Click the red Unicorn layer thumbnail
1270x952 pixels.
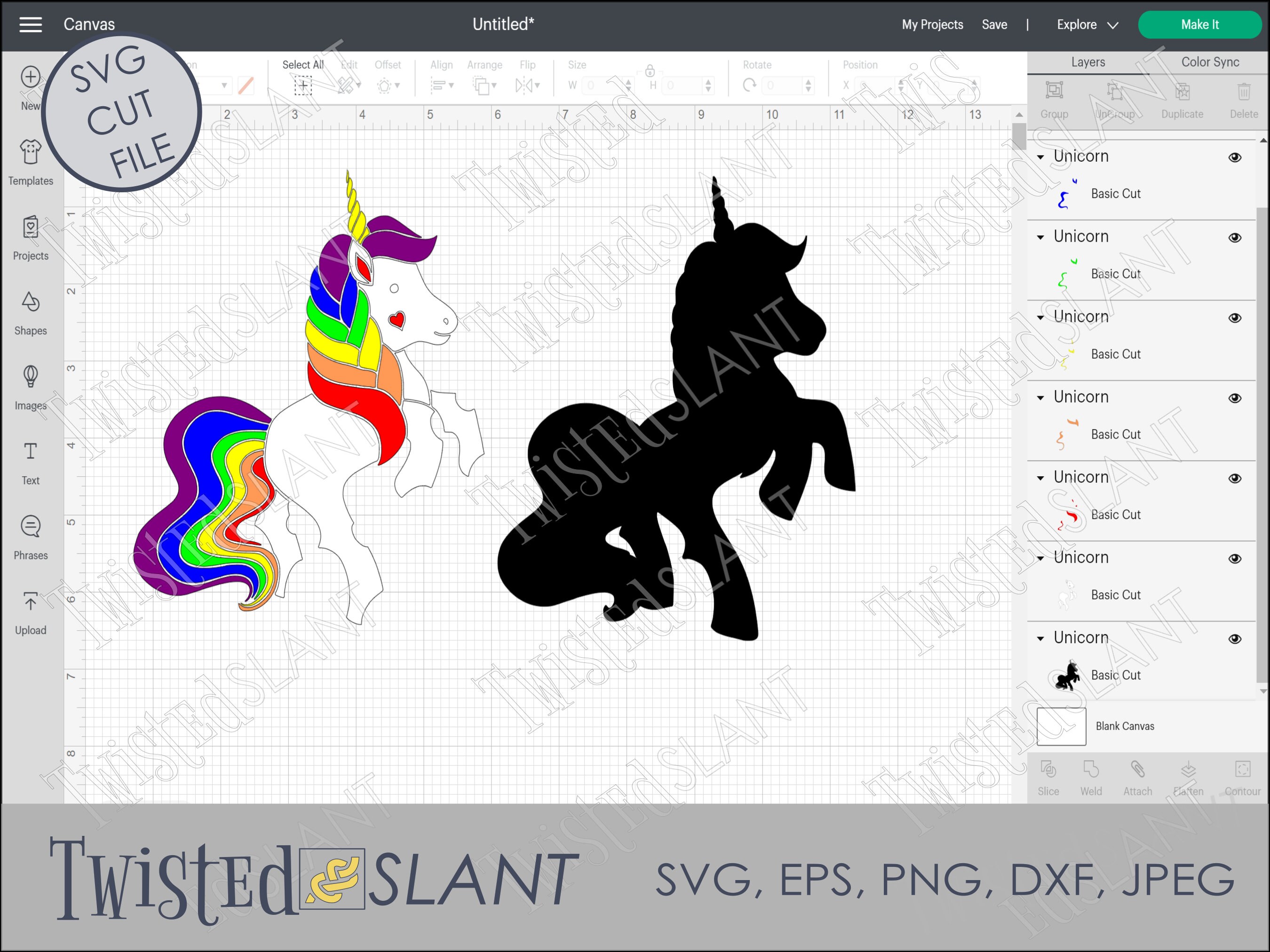[1068, 515]
